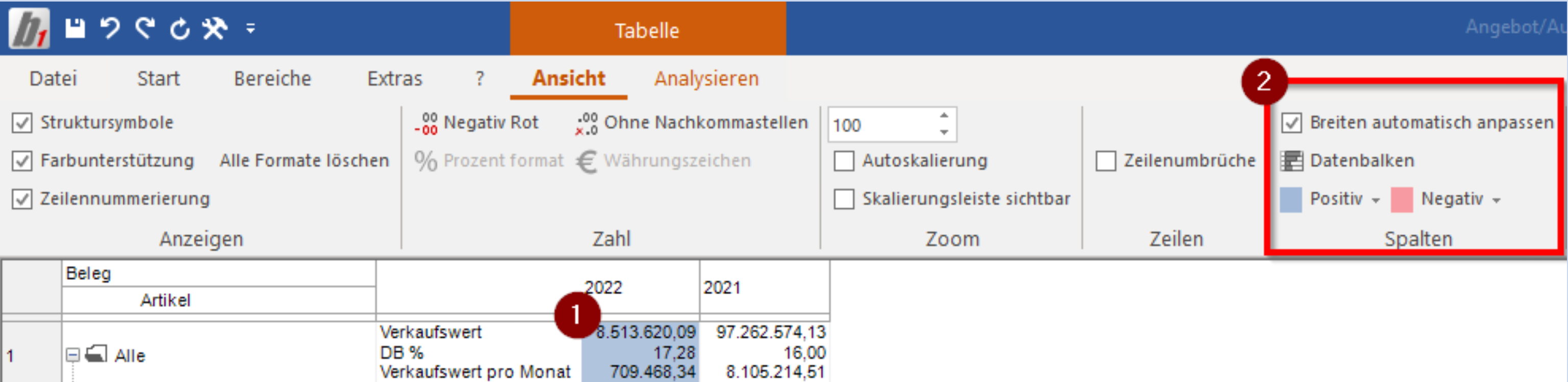Open the b1 application logo menu
1568x382 pixels.
[x=29, y=28]
